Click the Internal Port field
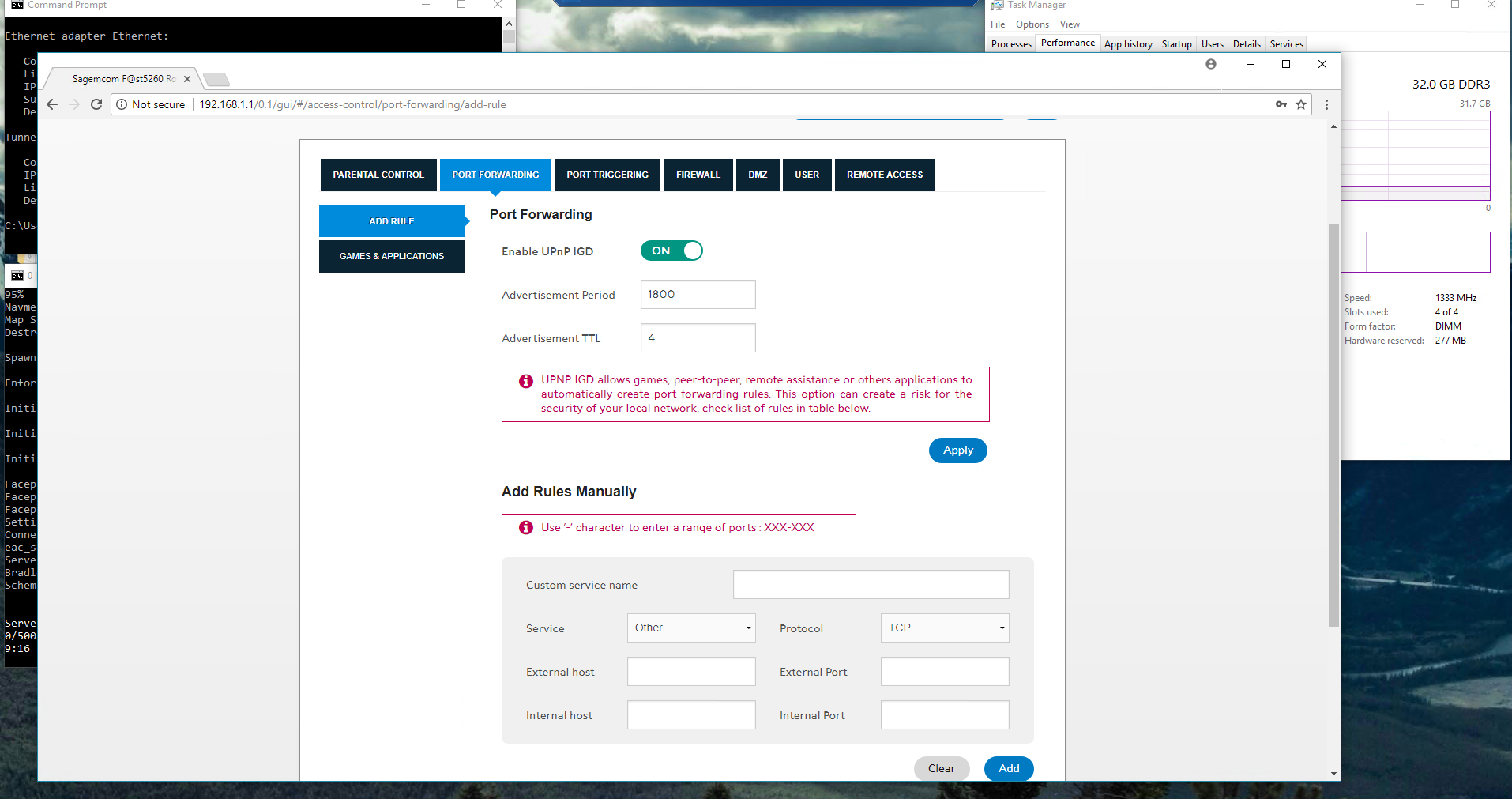 (945, 715)
